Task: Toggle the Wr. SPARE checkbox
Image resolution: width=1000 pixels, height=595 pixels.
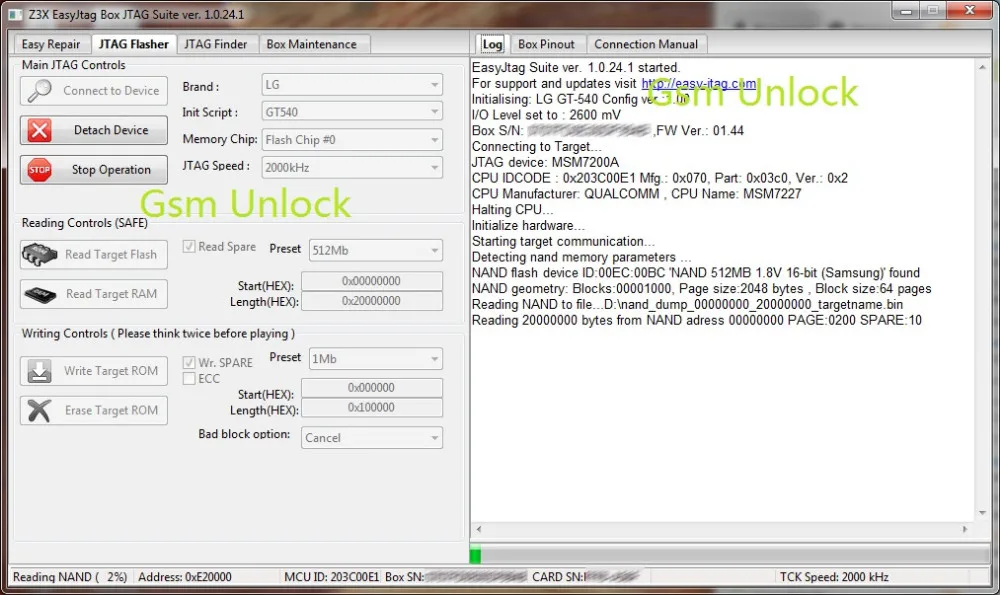Action: [189, 362]
